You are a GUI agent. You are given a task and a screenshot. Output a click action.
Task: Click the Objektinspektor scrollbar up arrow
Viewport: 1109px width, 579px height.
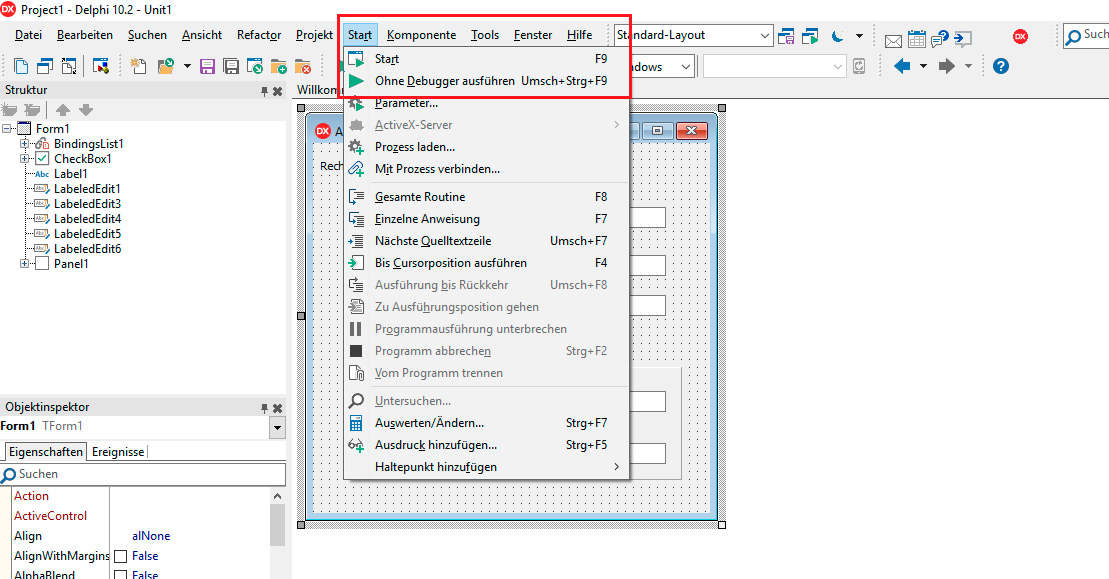277,496
